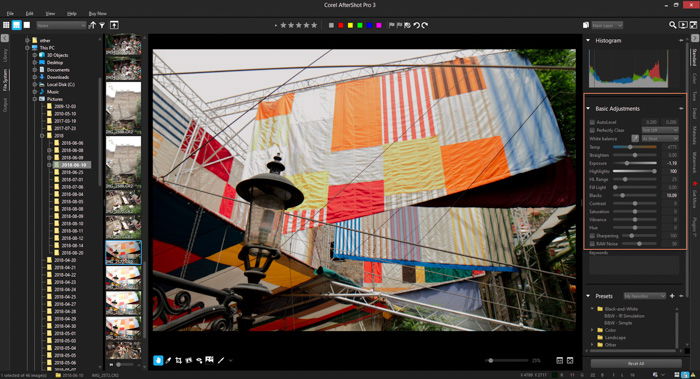The width and height of the screenshot is (700, 379).
Task: Click the upload/export box icon
Action: click(114, 25)
